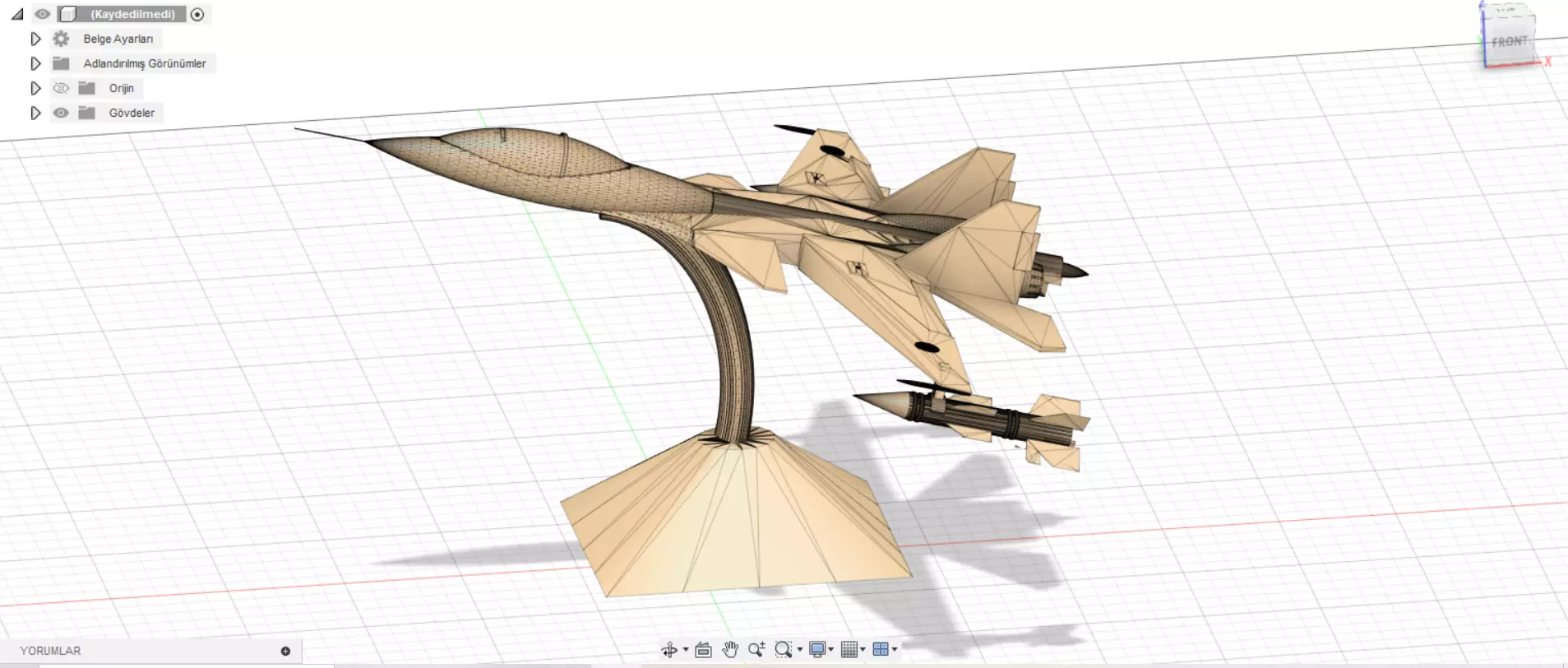The image size is (1568, 668).
Task: Select the Pan hand tool
Action: [730, 650]
